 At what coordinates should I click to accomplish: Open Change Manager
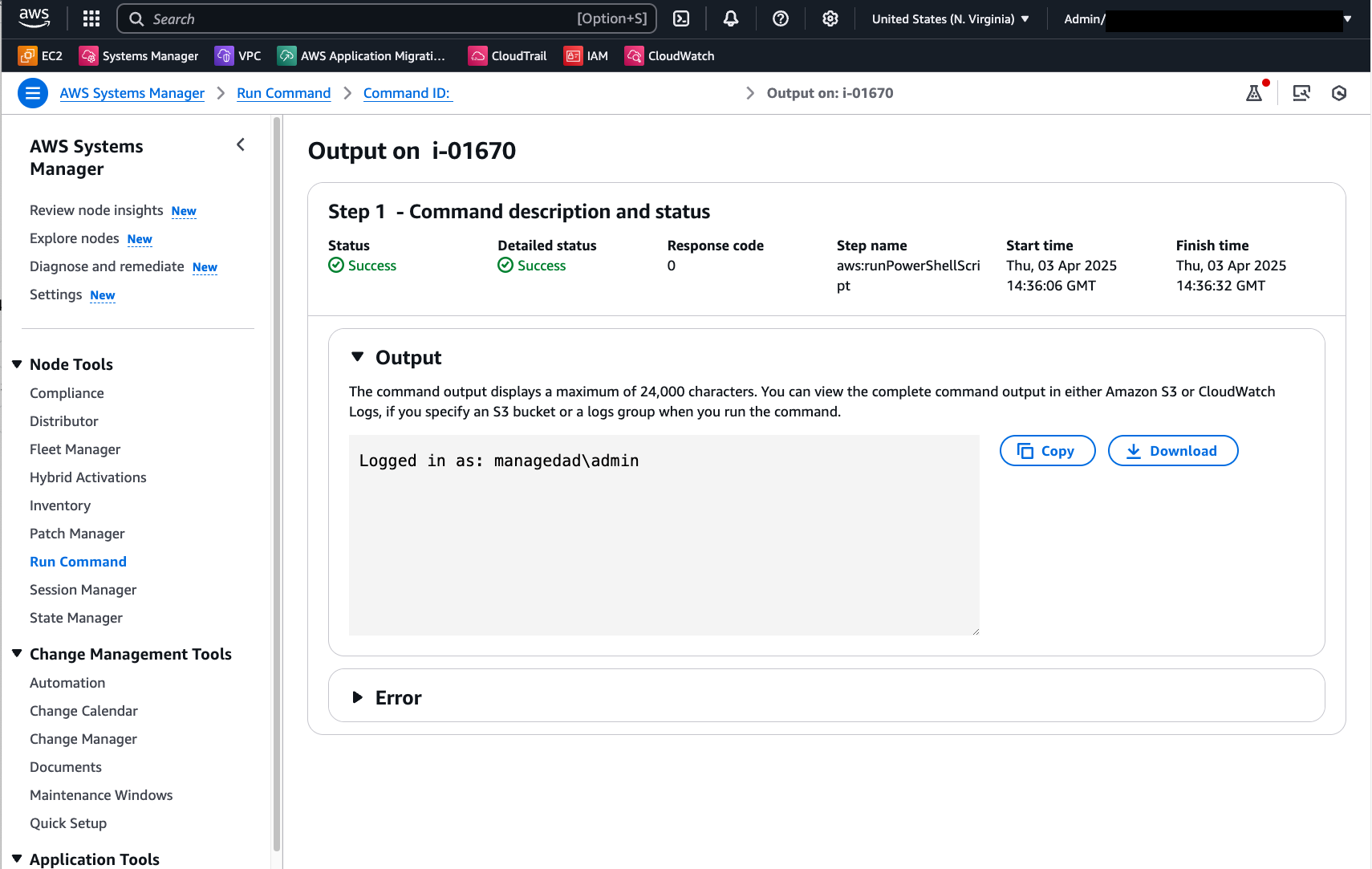click(83, 739)
